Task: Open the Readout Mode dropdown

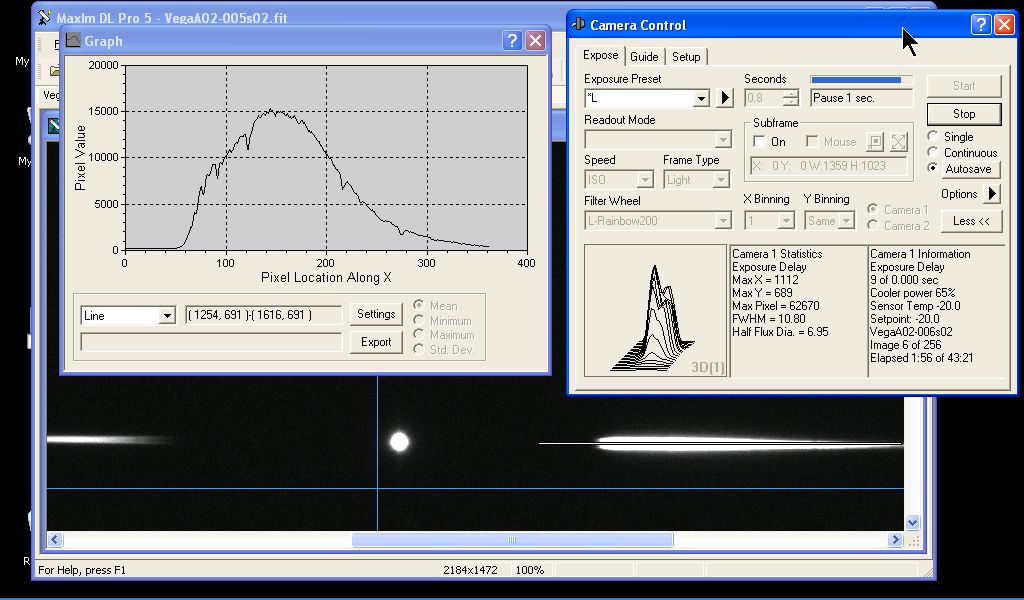Action: [723, 140]
